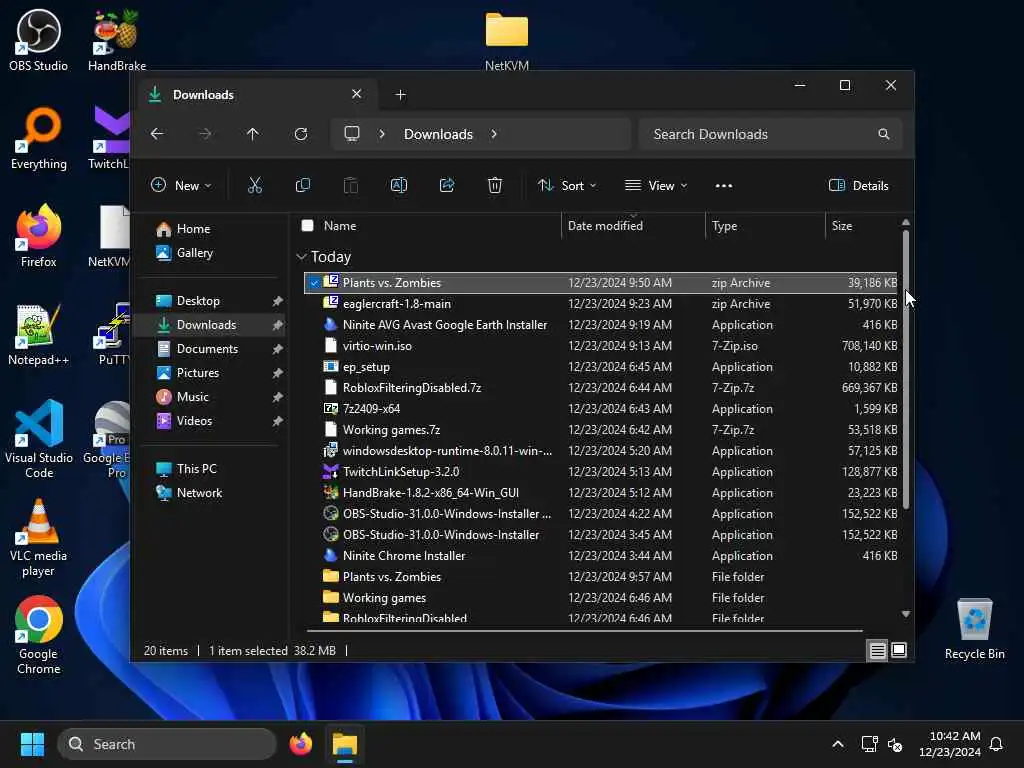The width and height of the screenshot is (1024, 768).
Task: Click the vertical scrollbar of file list
Action: tap(906, 369)
